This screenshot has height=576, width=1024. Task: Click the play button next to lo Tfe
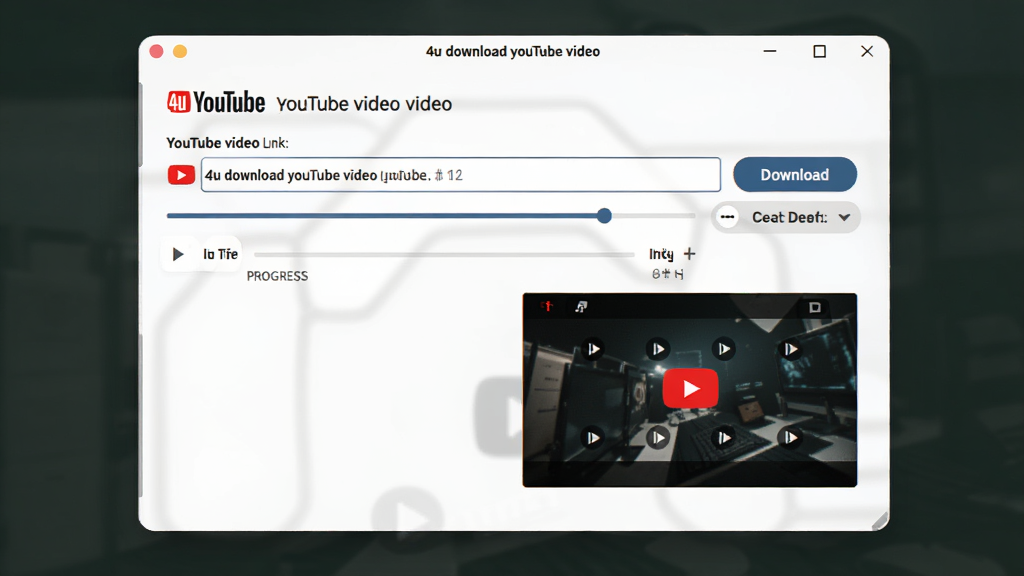click(178, 254)
